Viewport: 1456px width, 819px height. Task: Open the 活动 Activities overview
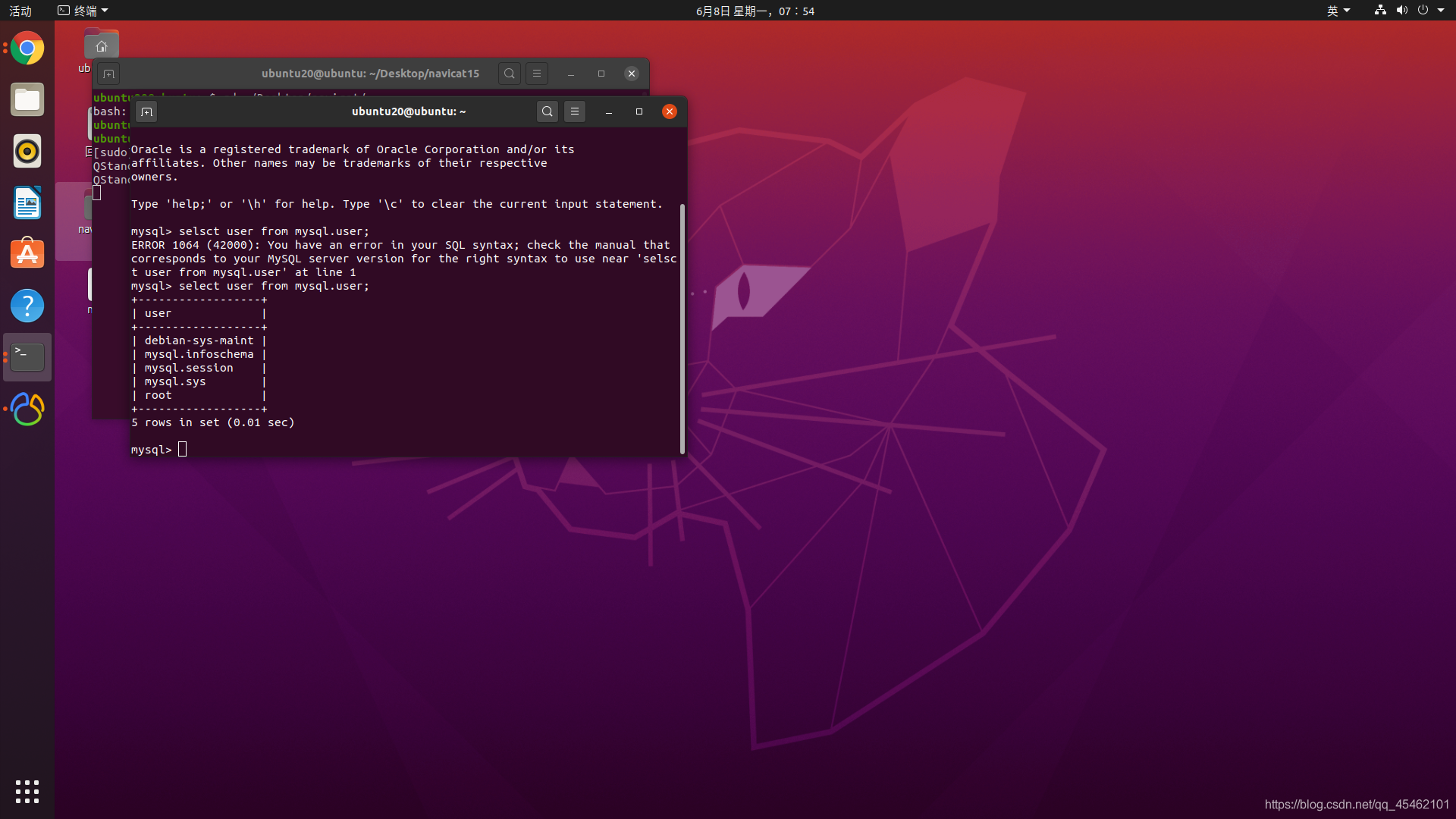(20, 11)
